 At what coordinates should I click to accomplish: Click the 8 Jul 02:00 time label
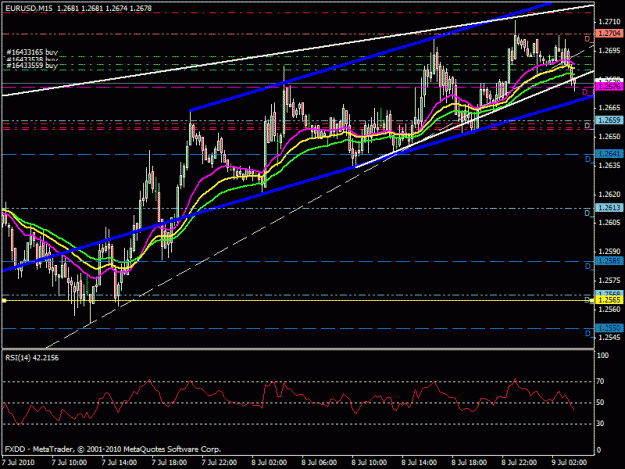click(269, 463)
